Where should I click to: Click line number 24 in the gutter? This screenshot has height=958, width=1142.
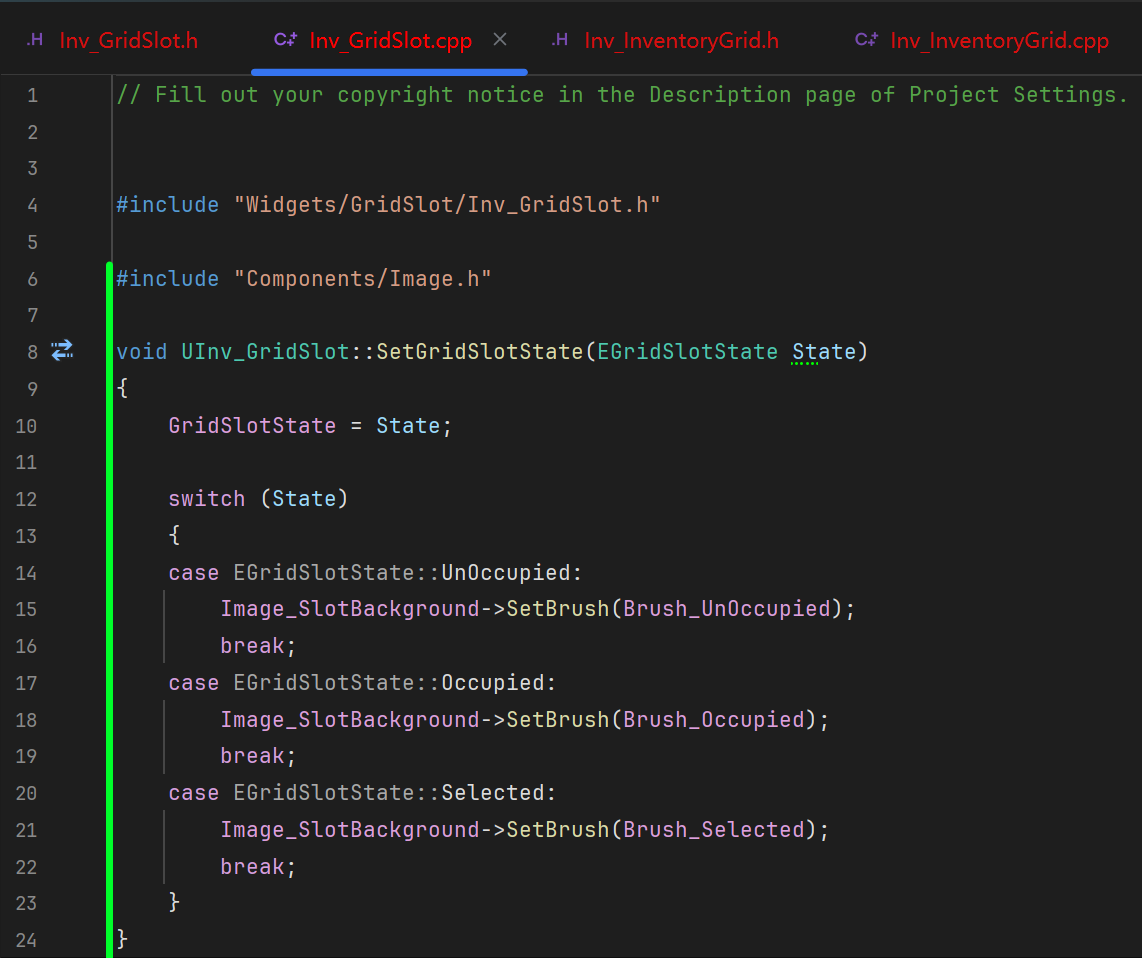coord(26,940)
